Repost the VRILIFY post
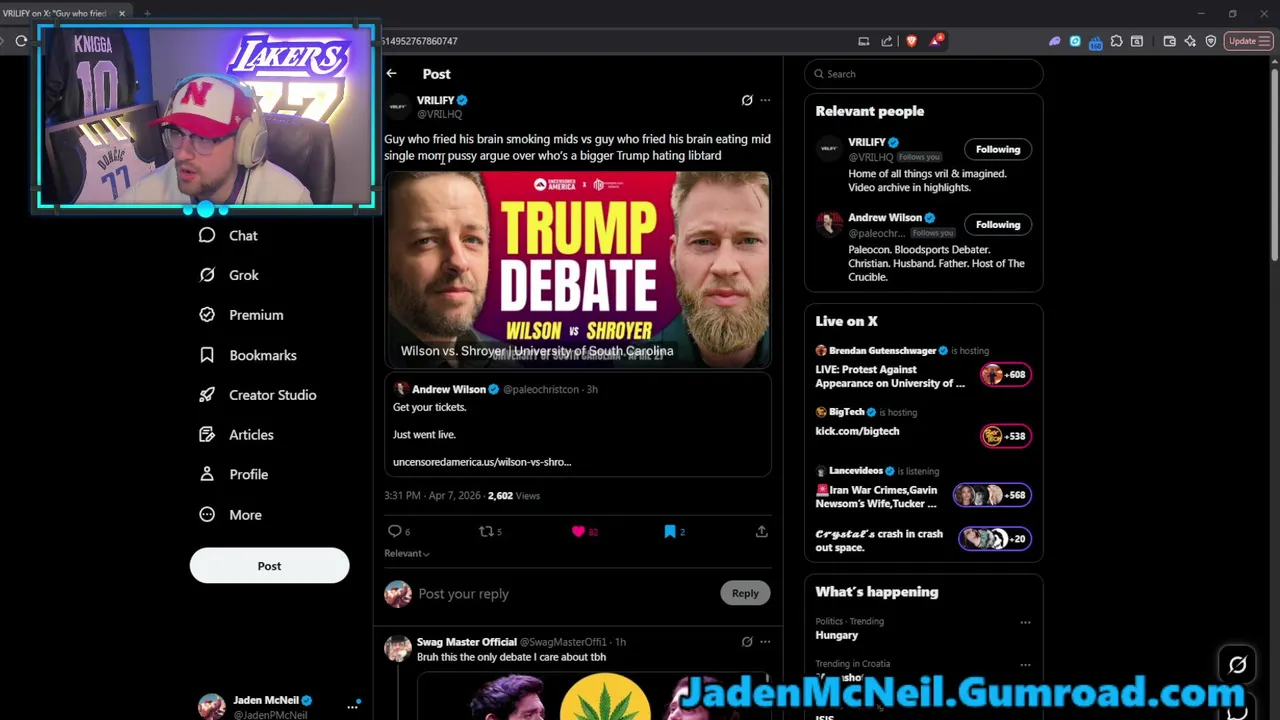Viewport: 1280px width, 720px height. [486, 531]
